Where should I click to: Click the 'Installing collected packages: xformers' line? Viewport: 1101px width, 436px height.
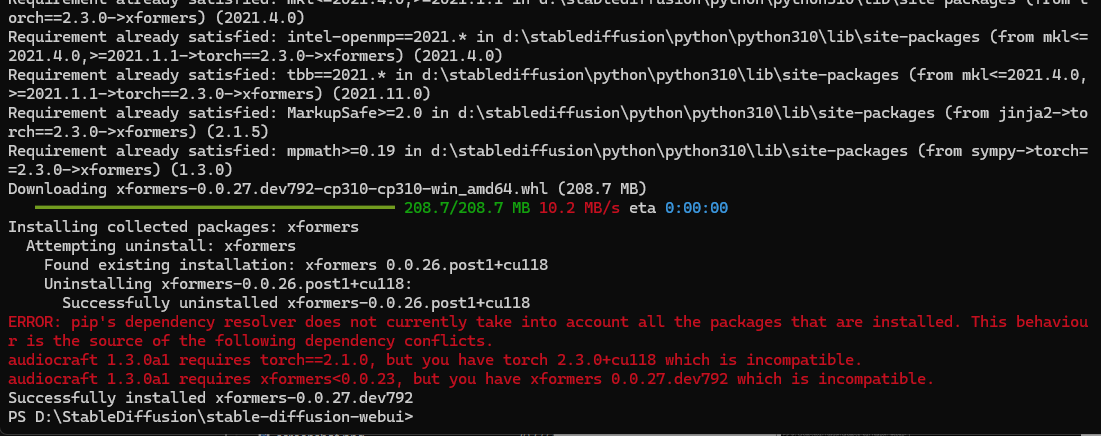[x=183, y=227]
